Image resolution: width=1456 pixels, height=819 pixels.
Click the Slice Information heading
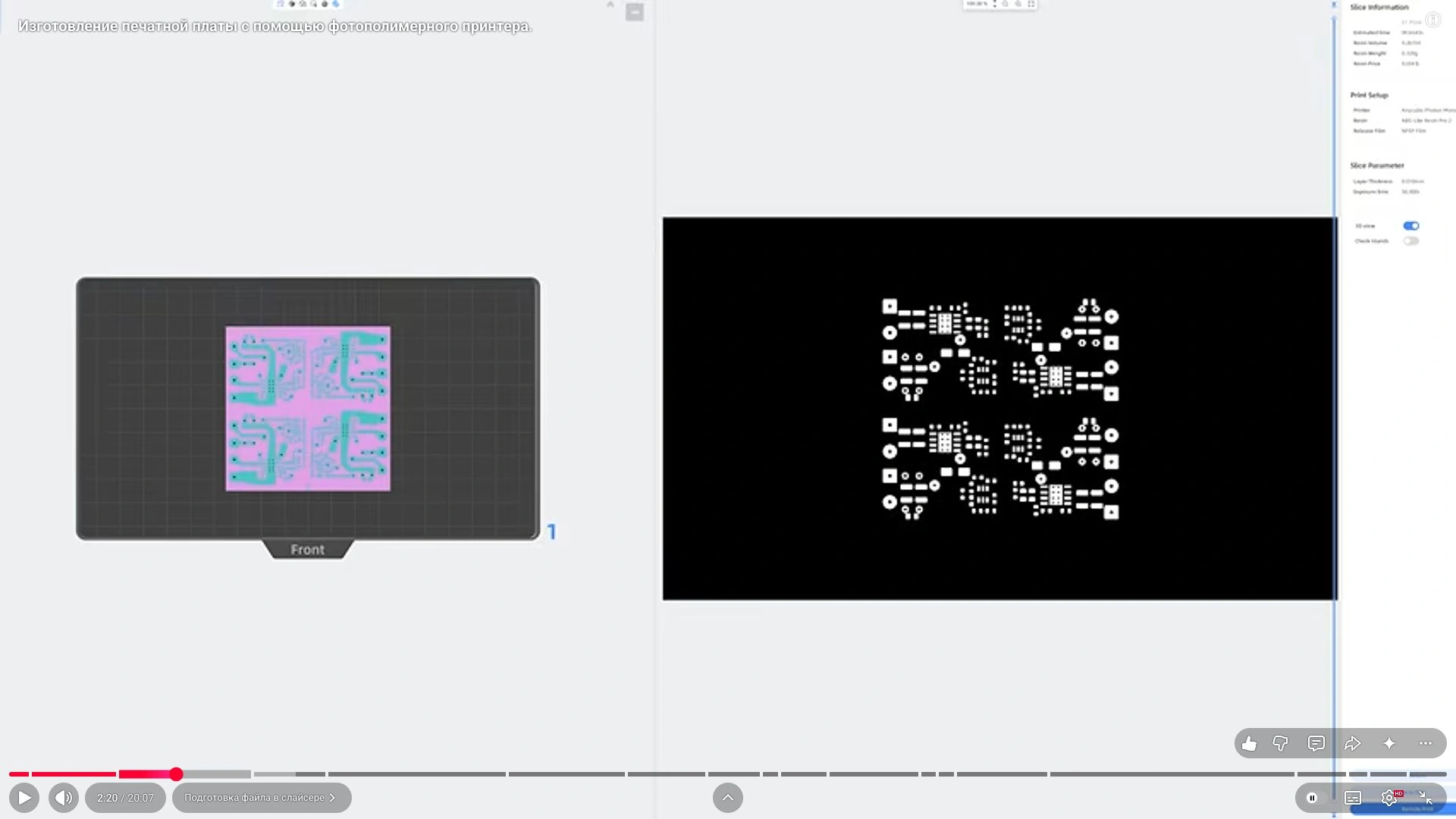[x=1379, y=7]
